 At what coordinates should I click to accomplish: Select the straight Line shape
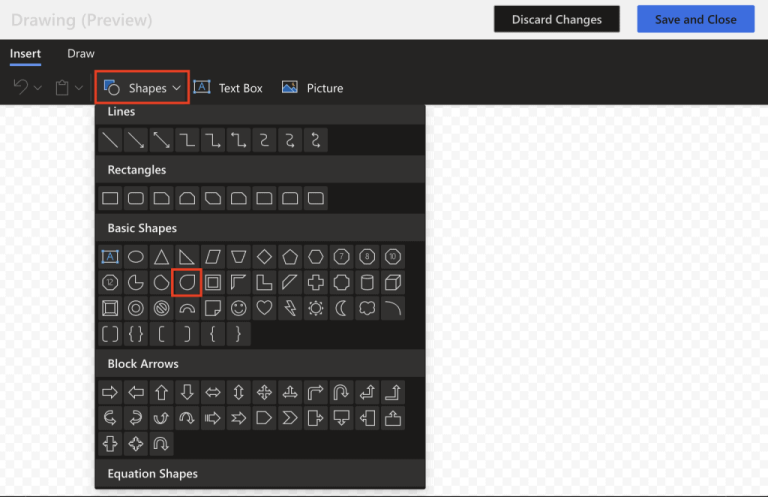pyautogui.click(x=110, y=140)
